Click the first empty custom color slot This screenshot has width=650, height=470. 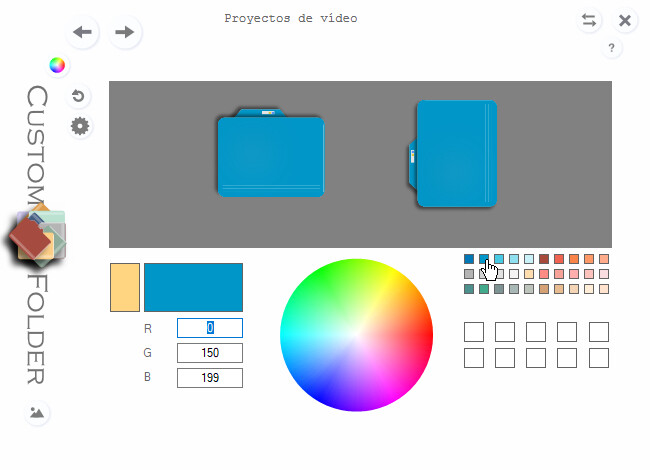tap(474, 331)
